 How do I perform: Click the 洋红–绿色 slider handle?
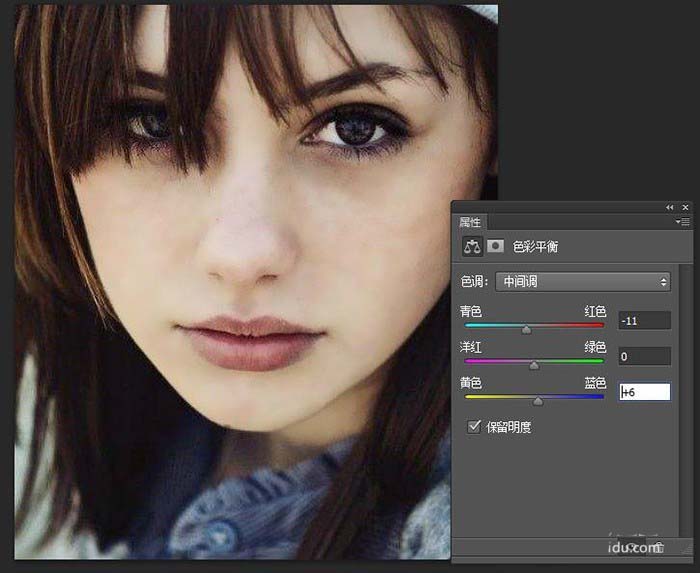point(533,365)
